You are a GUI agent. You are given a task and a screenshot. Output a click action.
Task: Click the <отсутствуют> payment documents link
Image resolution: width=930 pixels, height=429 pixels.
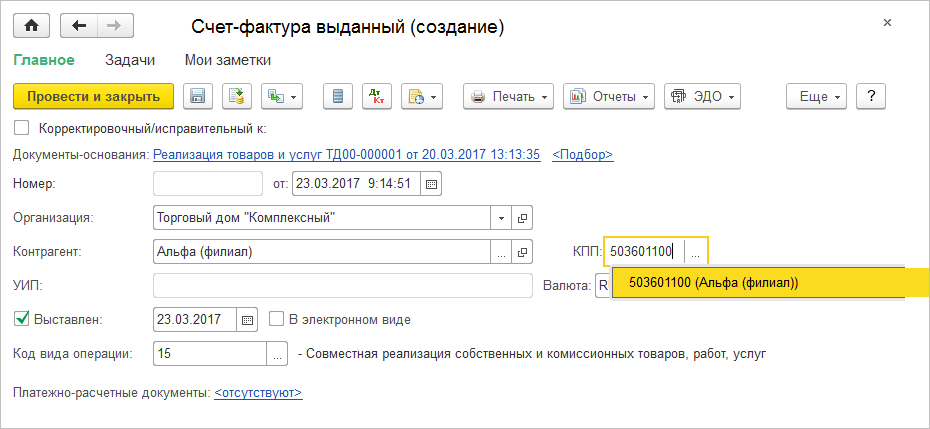(x=259, y=393)
